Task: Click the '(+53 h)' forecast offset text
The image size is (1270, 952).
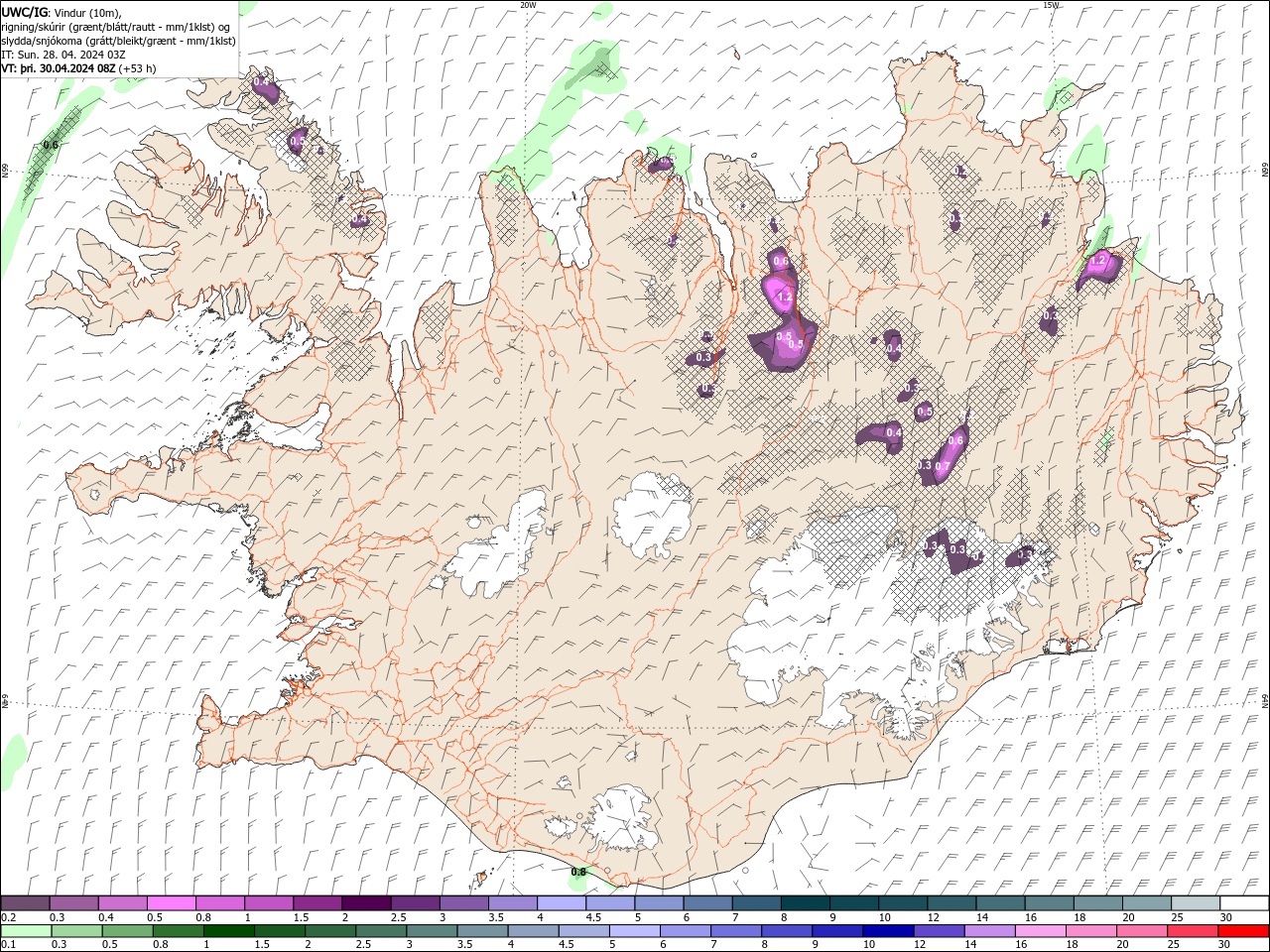Action: 137,68
